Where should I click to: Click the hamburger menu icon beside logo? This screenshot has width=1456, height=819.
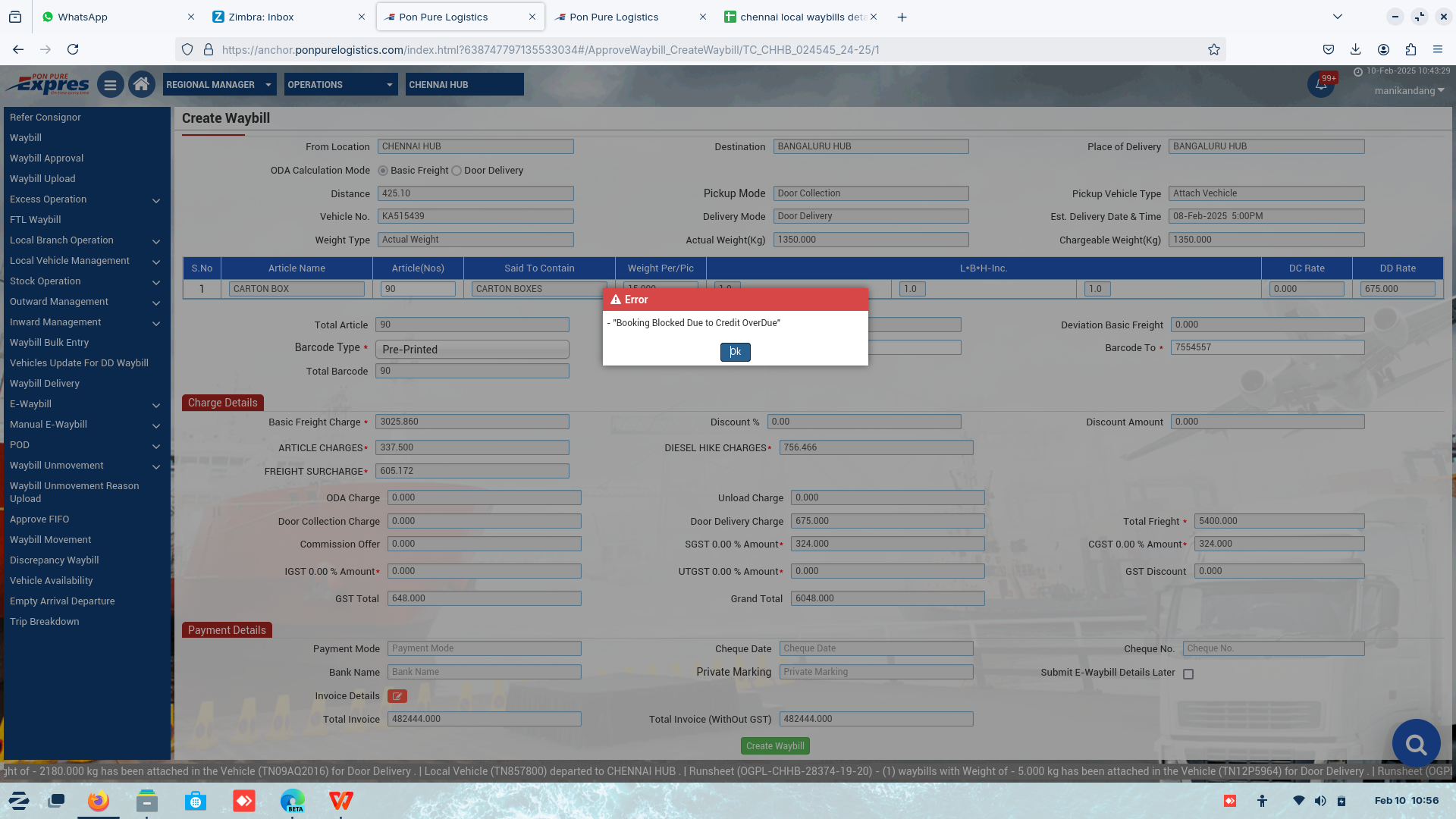click(x=110, y=85)
